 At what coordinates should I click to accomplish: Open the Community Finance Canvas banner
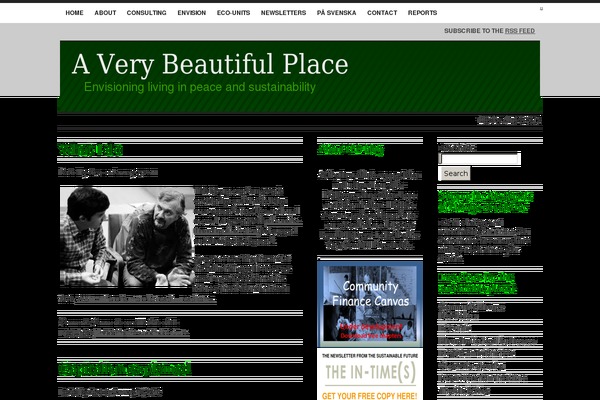pos(370,303)
